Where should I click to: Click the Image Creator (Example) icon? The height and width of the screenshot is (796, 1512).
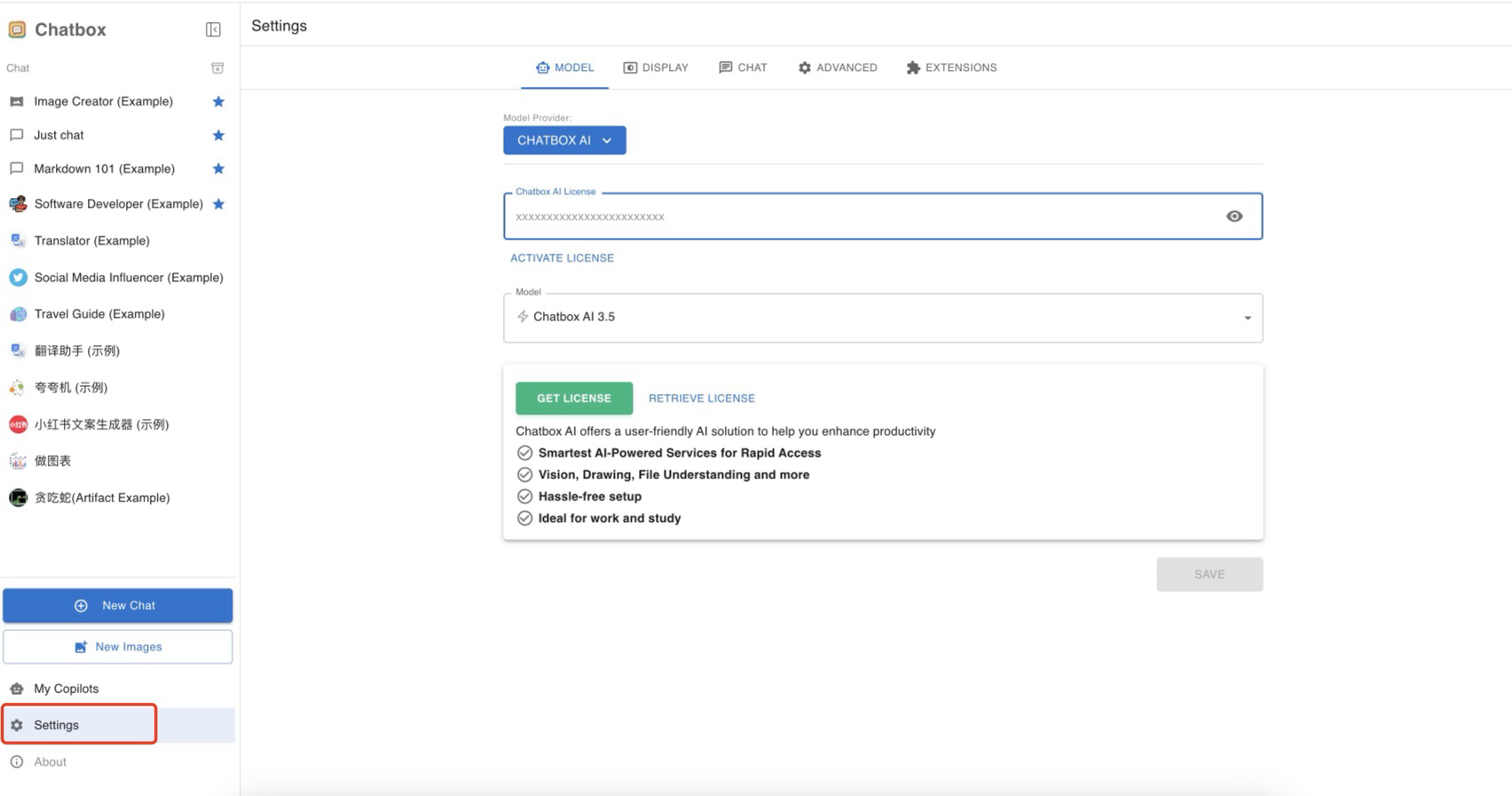click(17, 101)
